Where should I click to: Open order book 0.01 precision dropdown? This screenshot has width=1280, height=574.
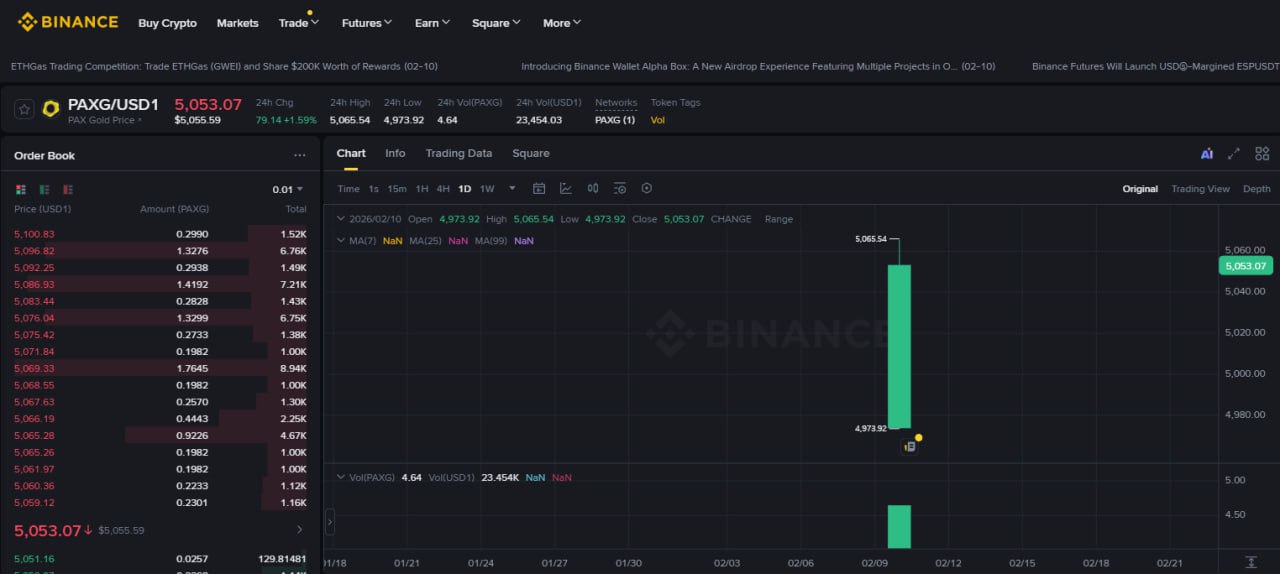pos(287,189)
